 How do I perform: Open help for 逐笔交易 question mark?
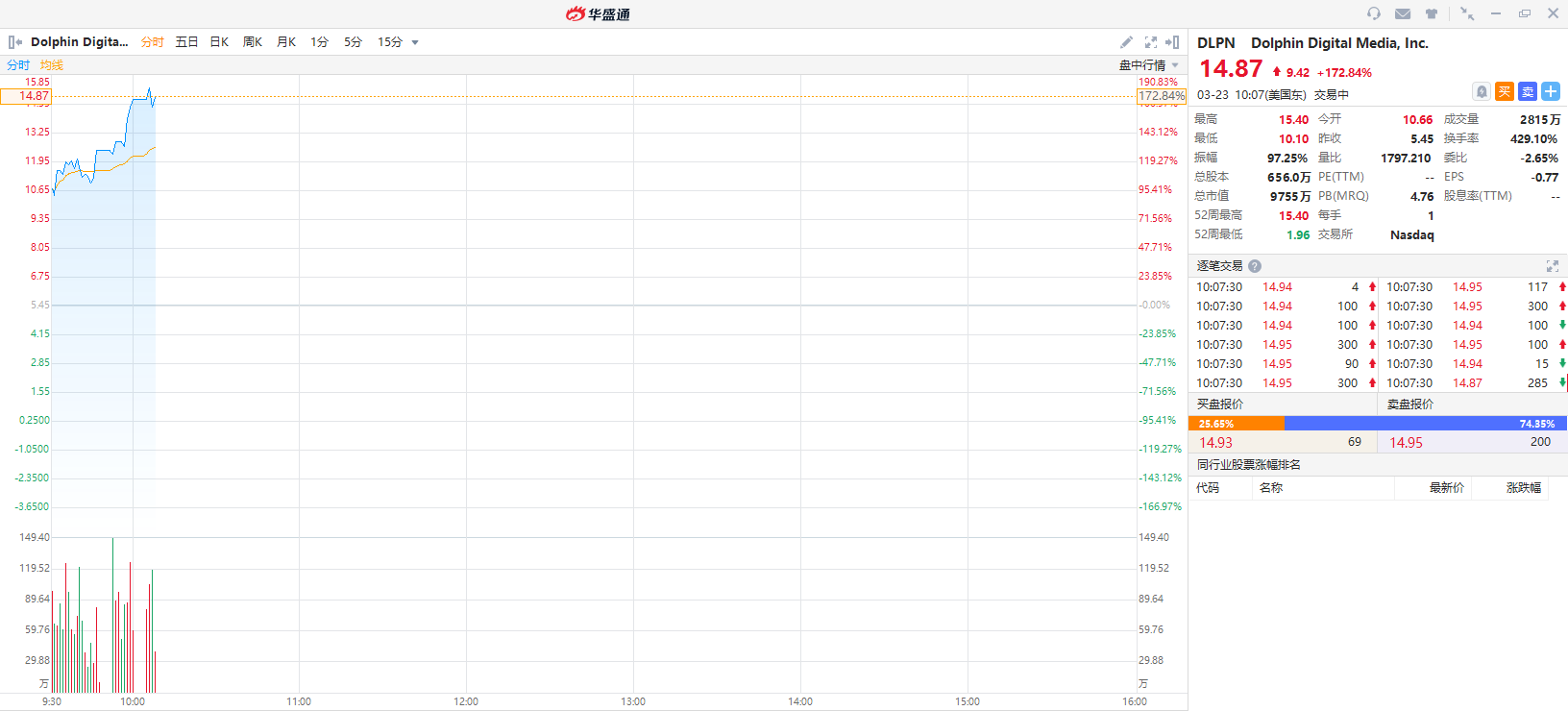click(1255, 266)
